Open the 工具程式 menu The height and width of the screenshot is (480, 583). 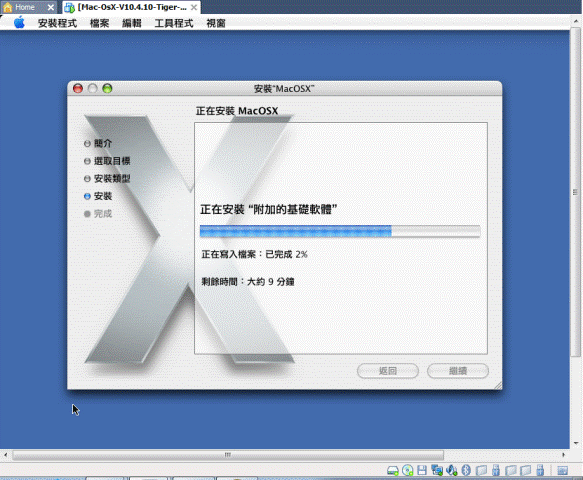click(174, 23)
